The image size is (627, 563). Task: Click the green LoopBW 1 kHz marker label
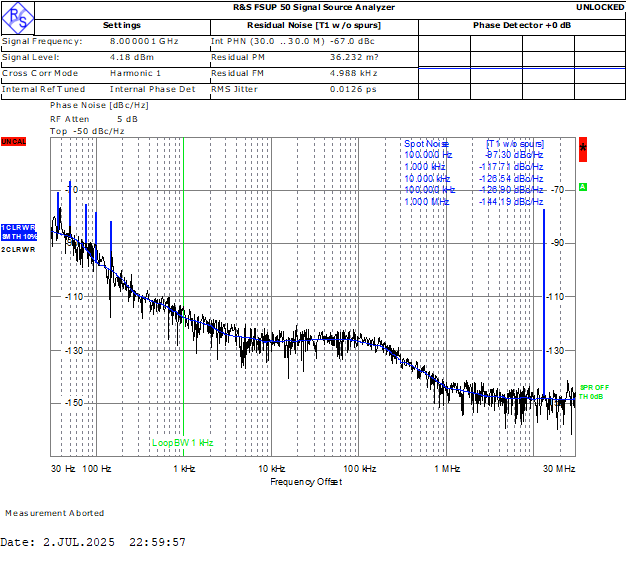click(x=182, y=442)
